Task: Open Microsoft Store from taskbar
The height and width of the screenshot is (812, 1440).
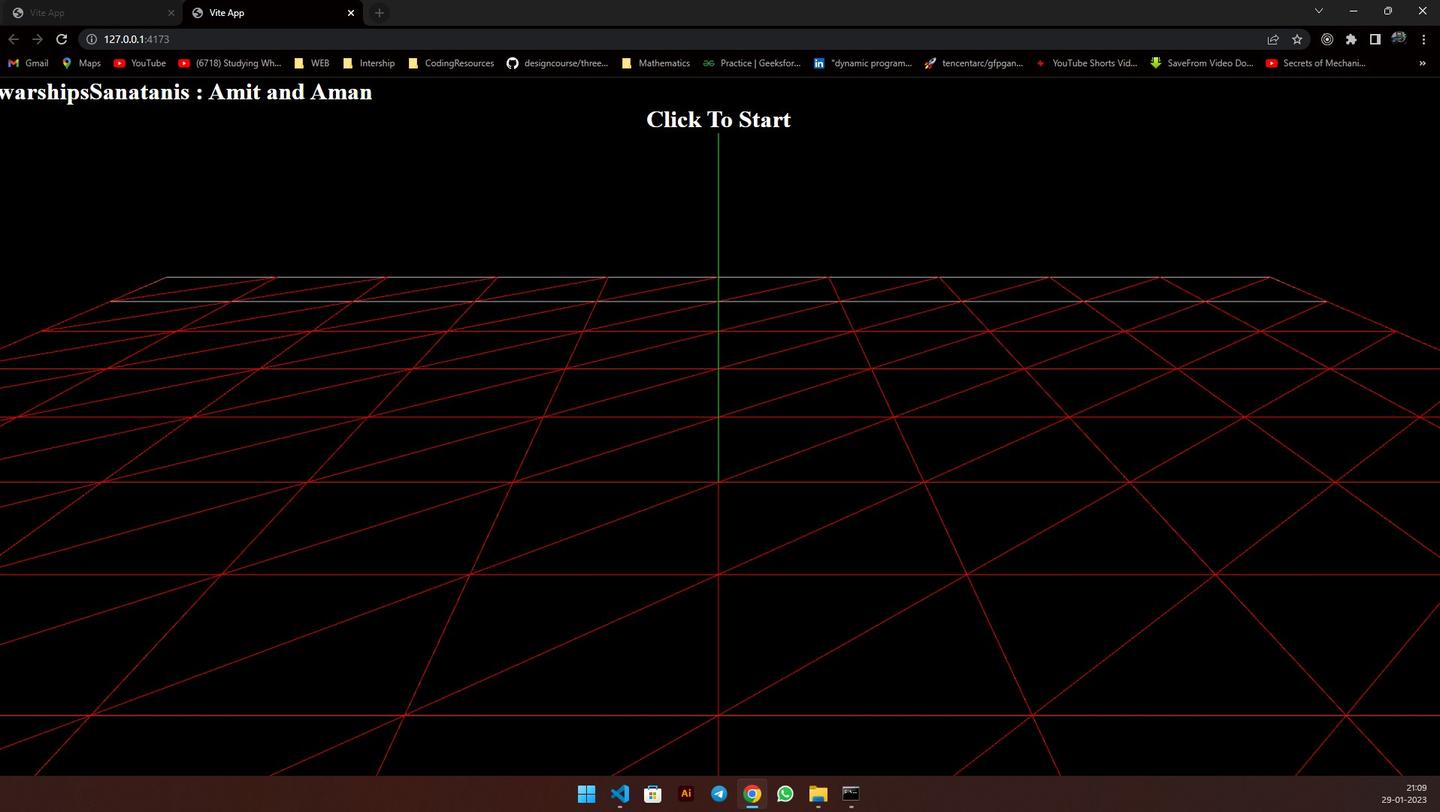Action: point(653,794)
